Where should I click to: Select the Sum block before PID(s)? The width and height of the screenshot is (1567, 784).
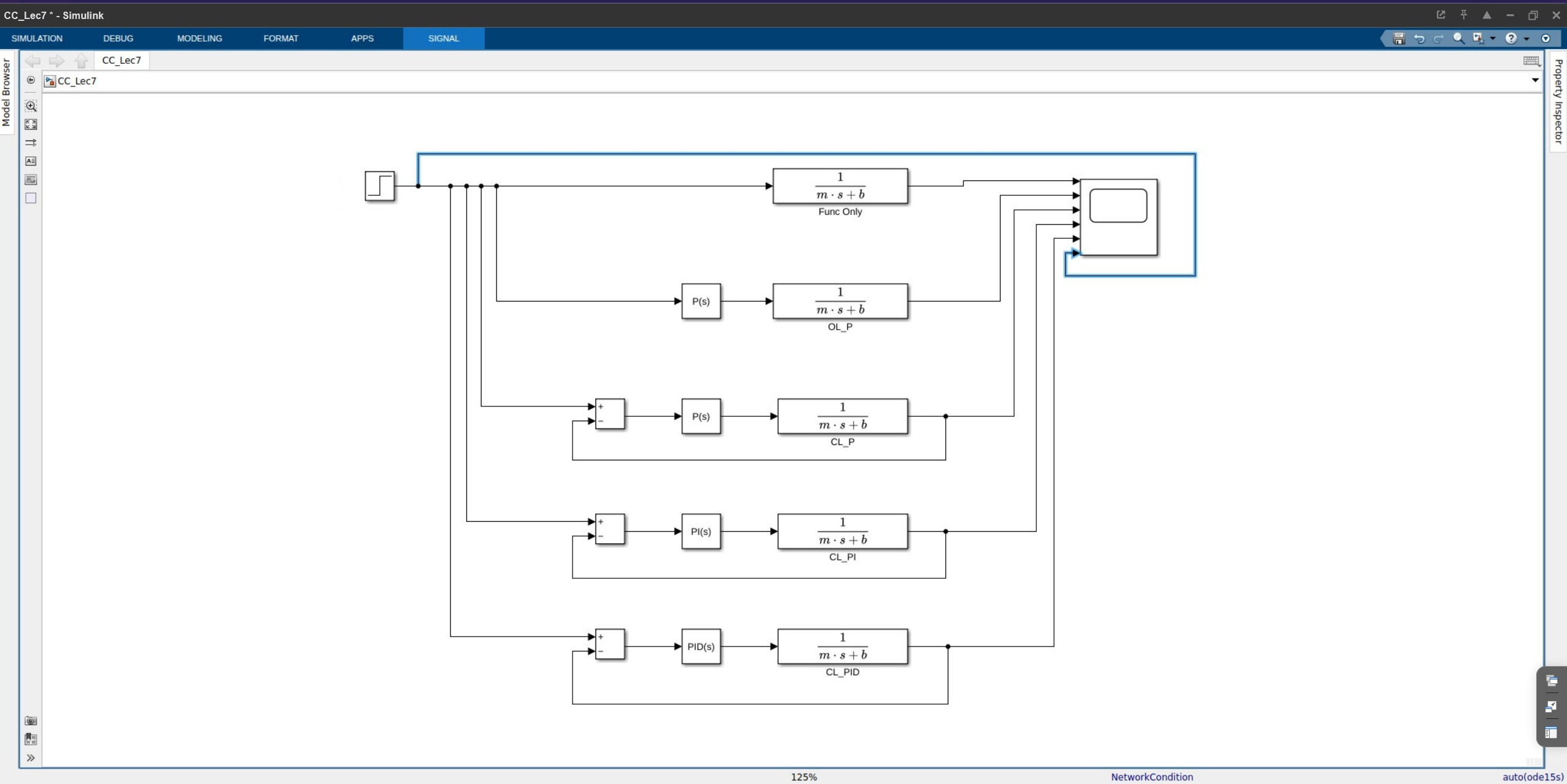click(x=610, y=644)
